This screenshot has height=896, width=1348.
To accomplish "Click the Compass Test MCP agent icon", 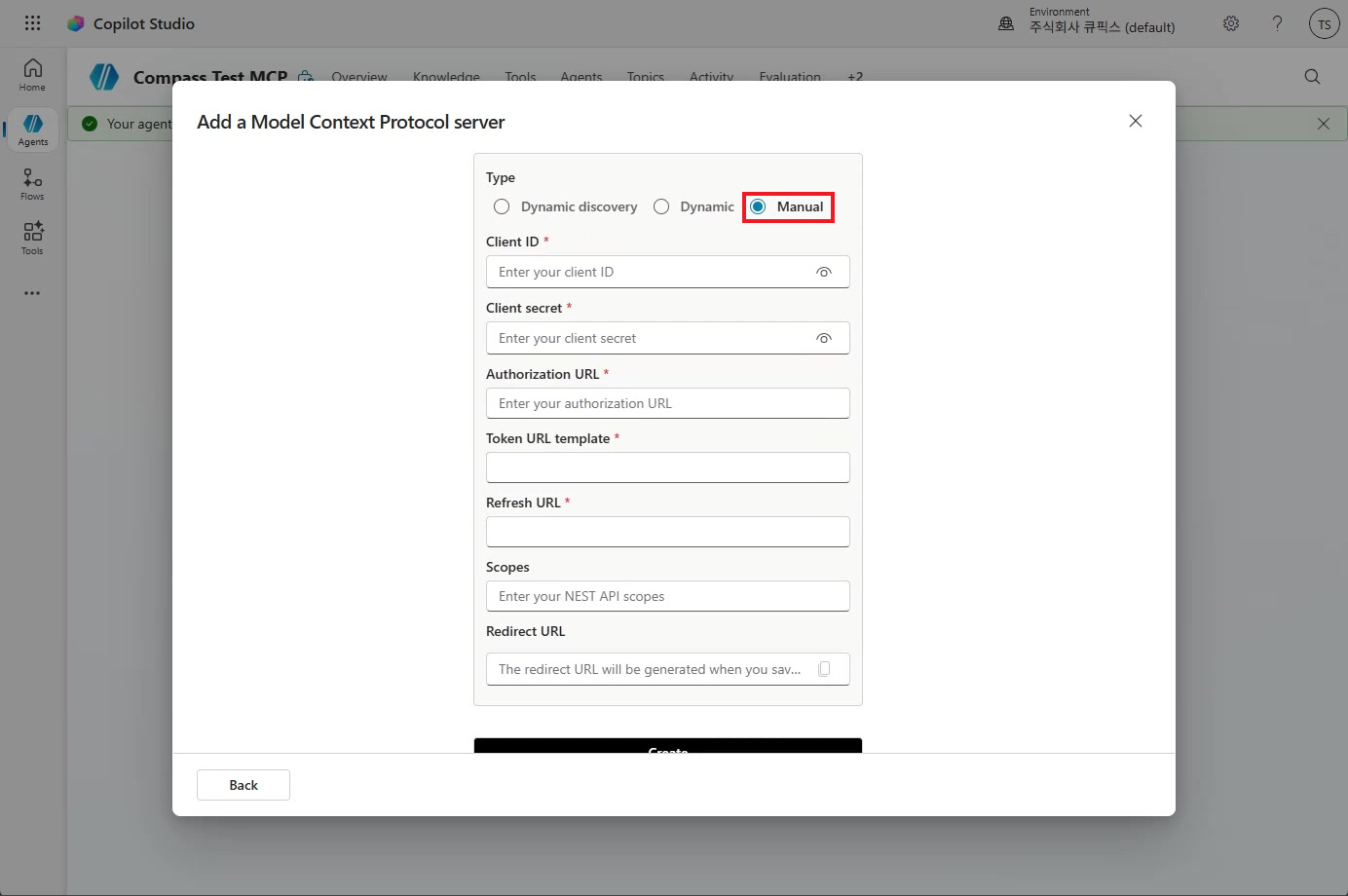I will tap(104, 77).
